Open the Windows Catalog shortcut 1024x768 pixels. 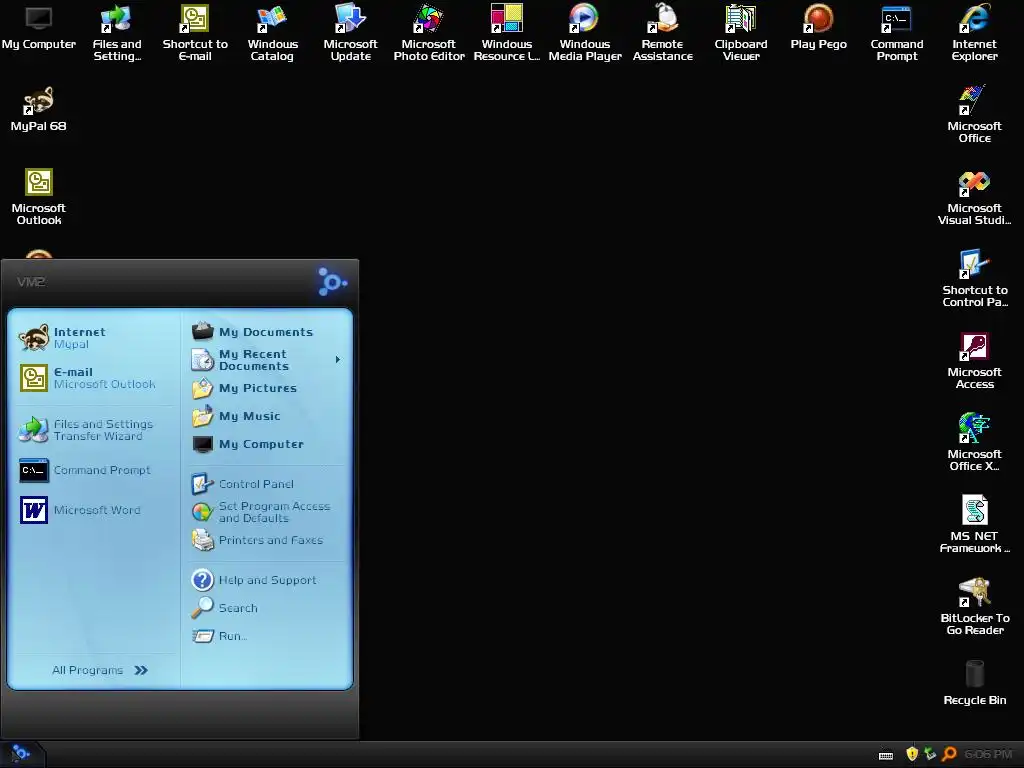272,33
